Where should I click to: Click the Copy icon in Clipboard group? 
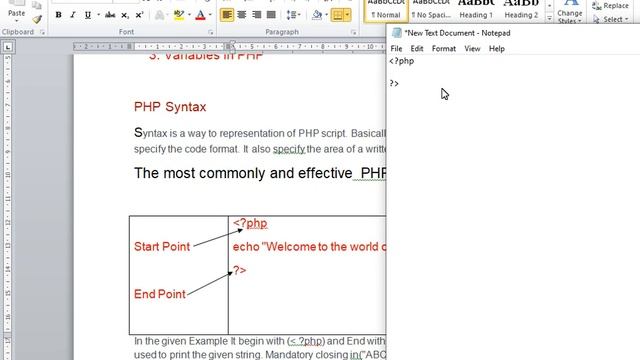(x=37, y=5)
